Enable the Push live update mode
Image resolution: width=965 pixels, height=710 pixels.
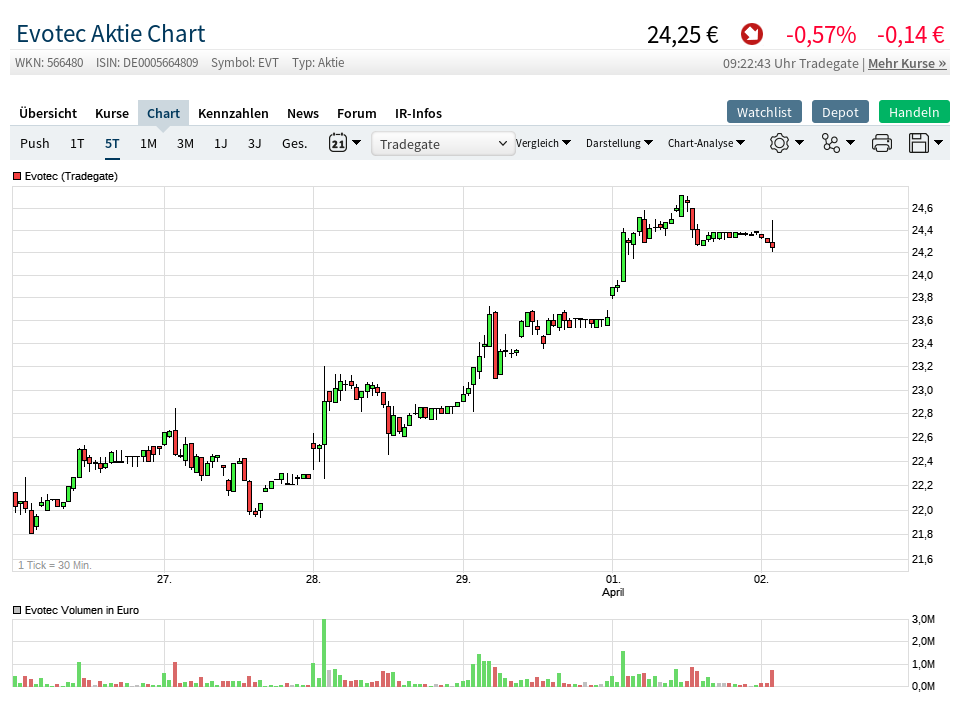pyautogui.click(x=35, y=143)
